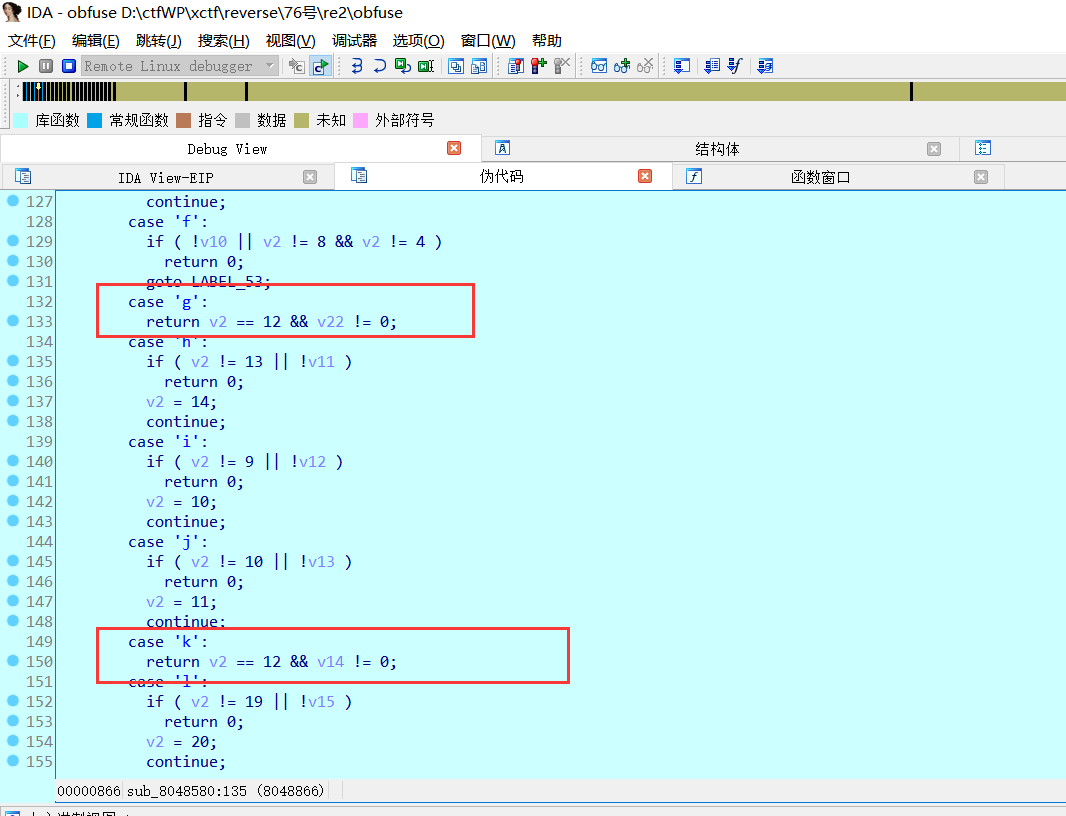Toggle breakpoint dot on line 133
Viewport: 1066px width, 816px height.
pyautogui.click(x=13, y=321)
